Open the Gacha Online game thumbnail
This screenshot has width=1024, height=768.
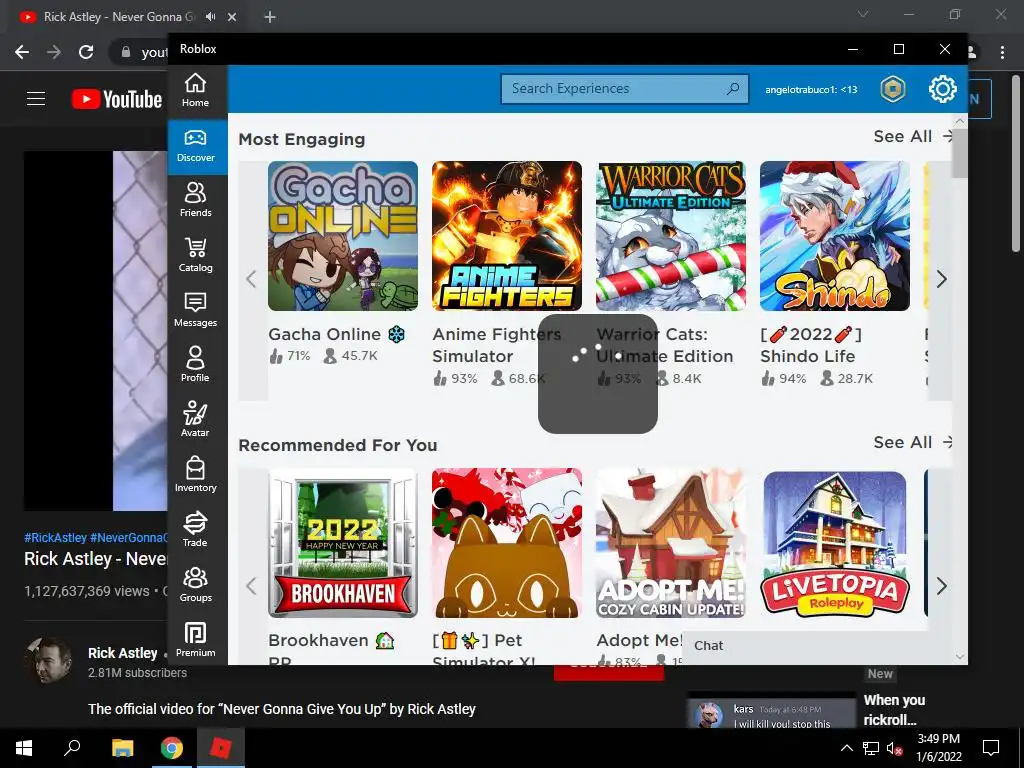[x=343, y=236]
